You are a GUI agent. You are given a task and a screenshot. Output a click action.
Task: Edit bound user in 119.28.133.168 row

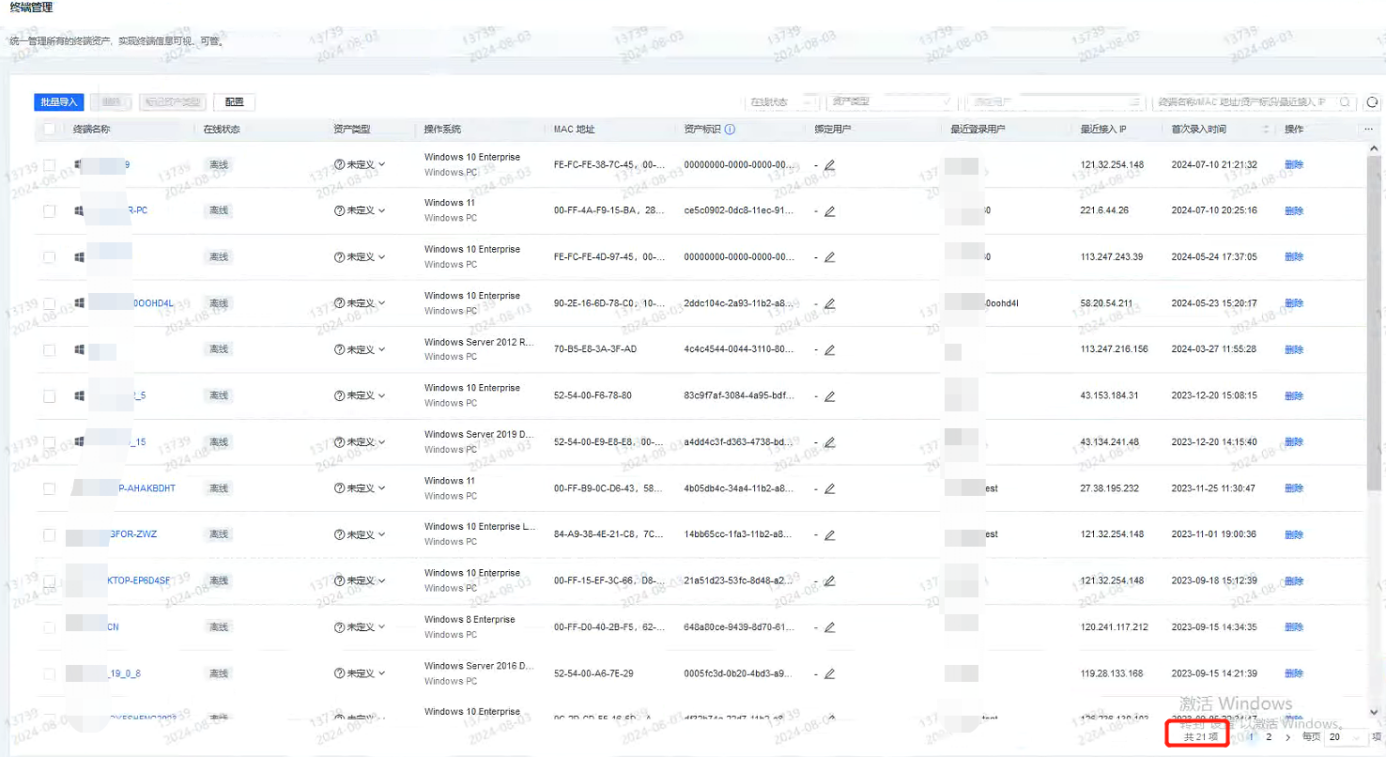pos(829,673)
